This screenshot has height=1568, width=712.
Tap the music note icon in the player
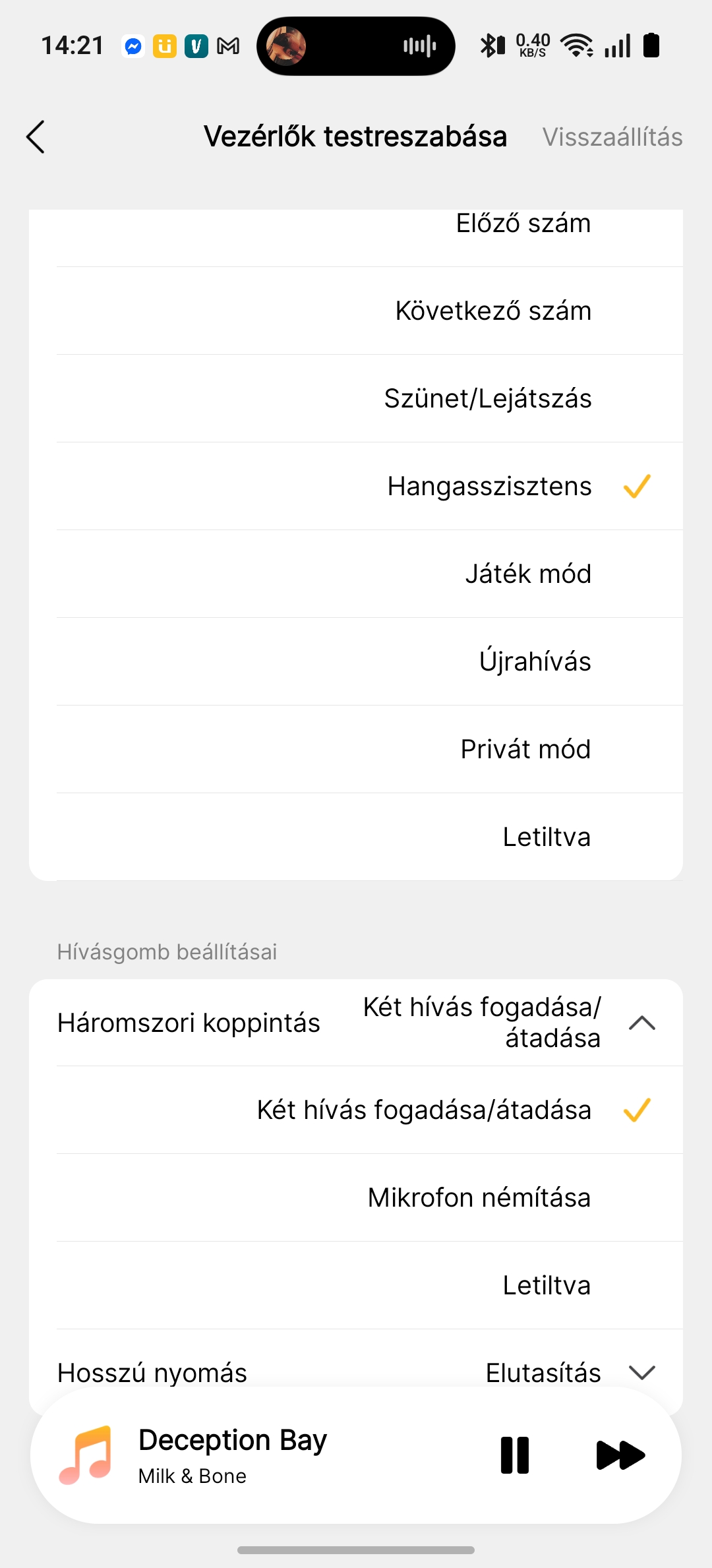(x=86, y=1455)
